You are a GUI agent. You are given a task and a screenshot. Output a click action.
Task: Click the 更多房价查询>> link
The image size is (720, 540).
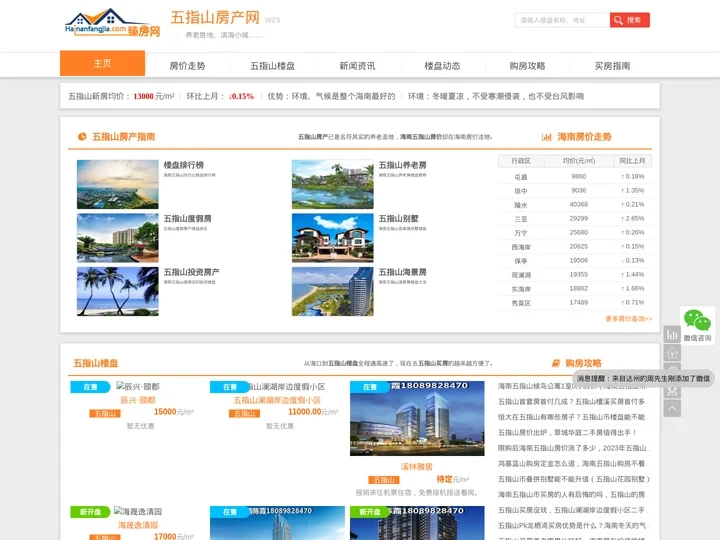(628, 319)
